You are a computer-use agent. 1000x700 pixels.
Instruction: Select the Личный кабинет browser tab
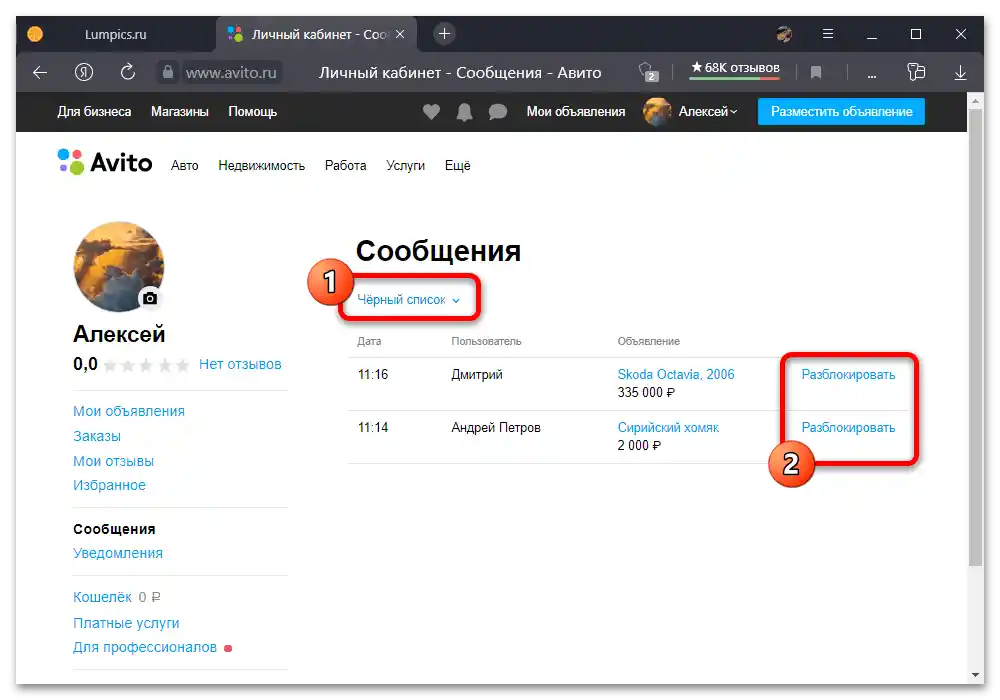tap(317, 34)
